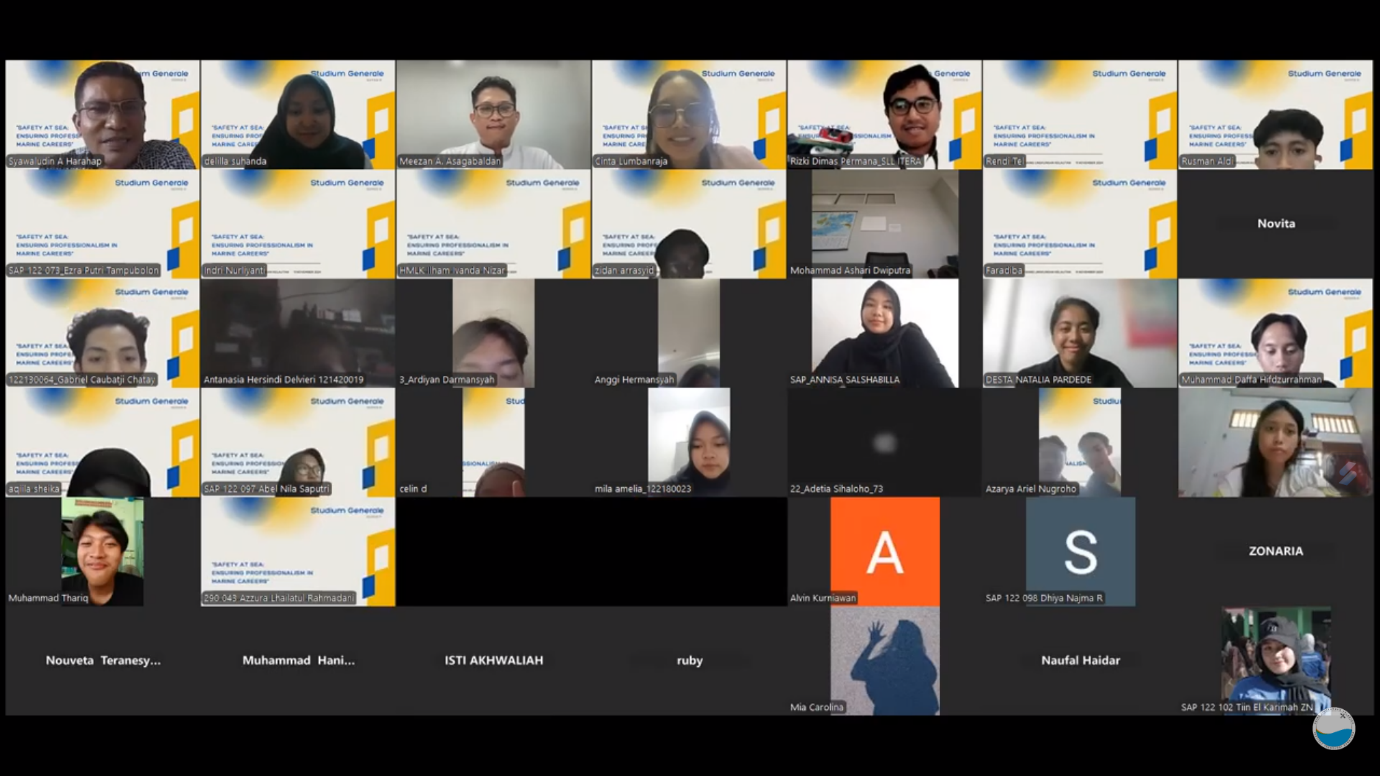Select DESTA NATALIA PARDEDE's video
This screenshot has width=1380, height=776.
click(x=1079, y=332)
